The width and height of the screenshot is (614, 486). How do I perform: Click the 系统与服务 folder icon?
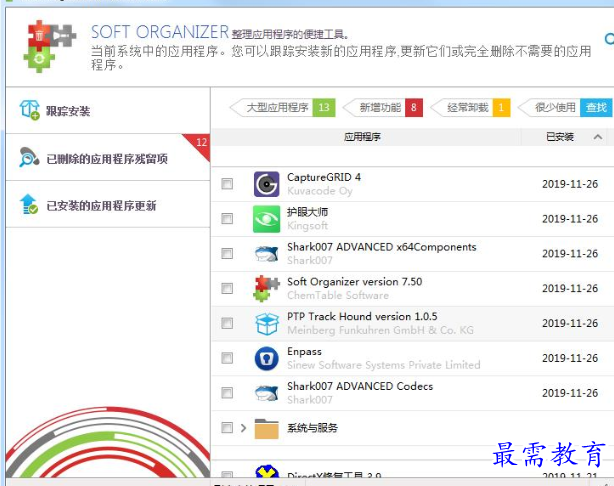[266, 428]
